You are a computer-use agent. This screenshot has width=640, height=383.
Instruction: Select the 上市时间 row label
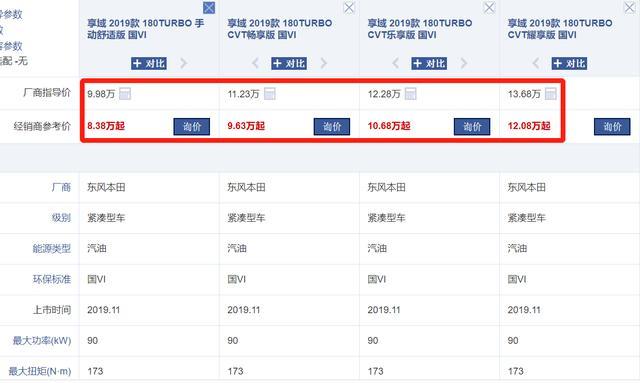(52, 310)
